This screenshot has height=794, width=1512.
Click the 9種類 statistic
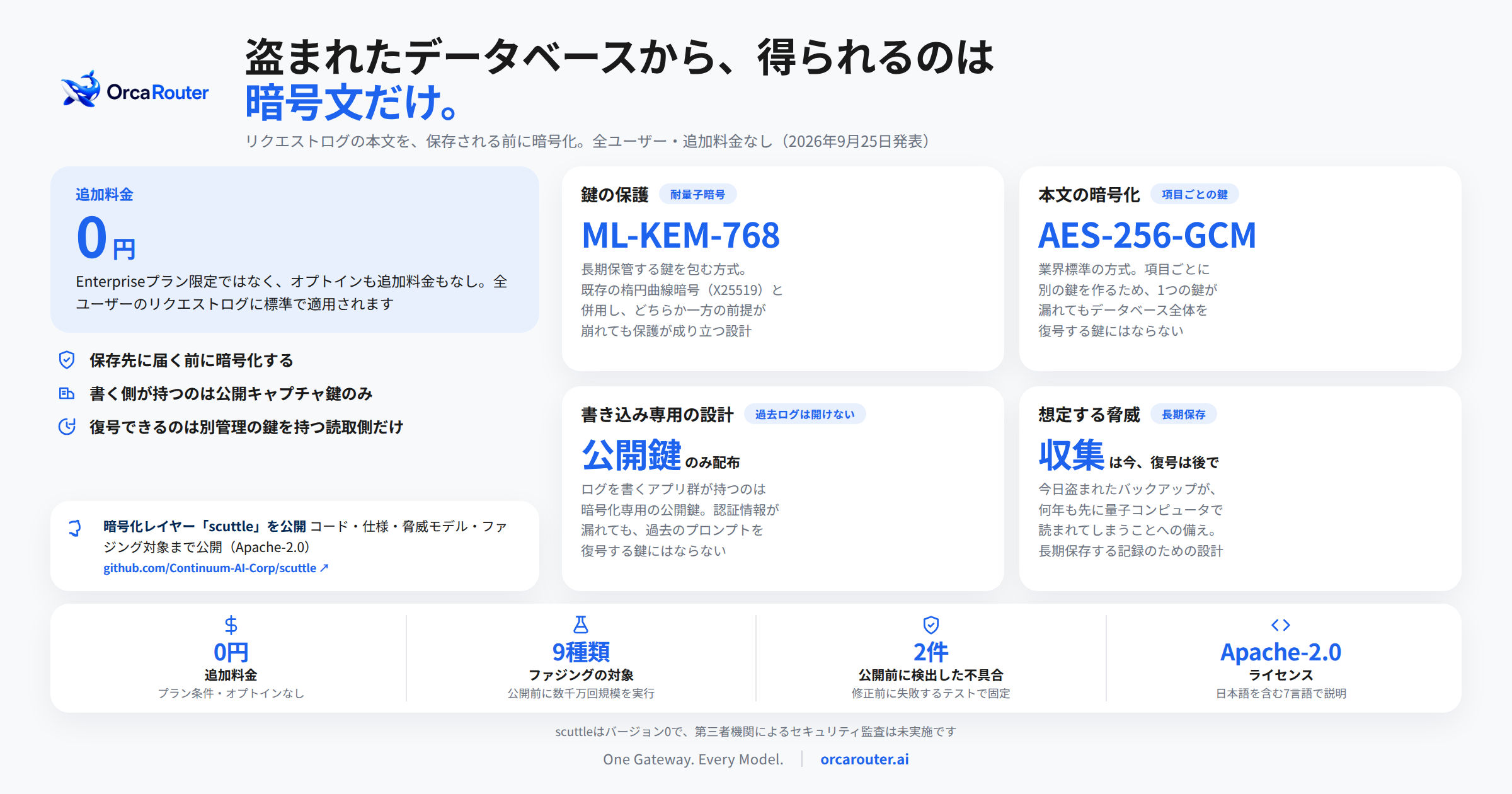click(581, 652)
